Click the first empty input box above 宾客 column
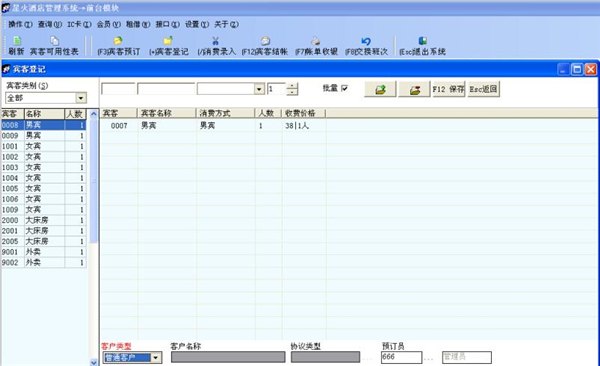 pos(118,89)
